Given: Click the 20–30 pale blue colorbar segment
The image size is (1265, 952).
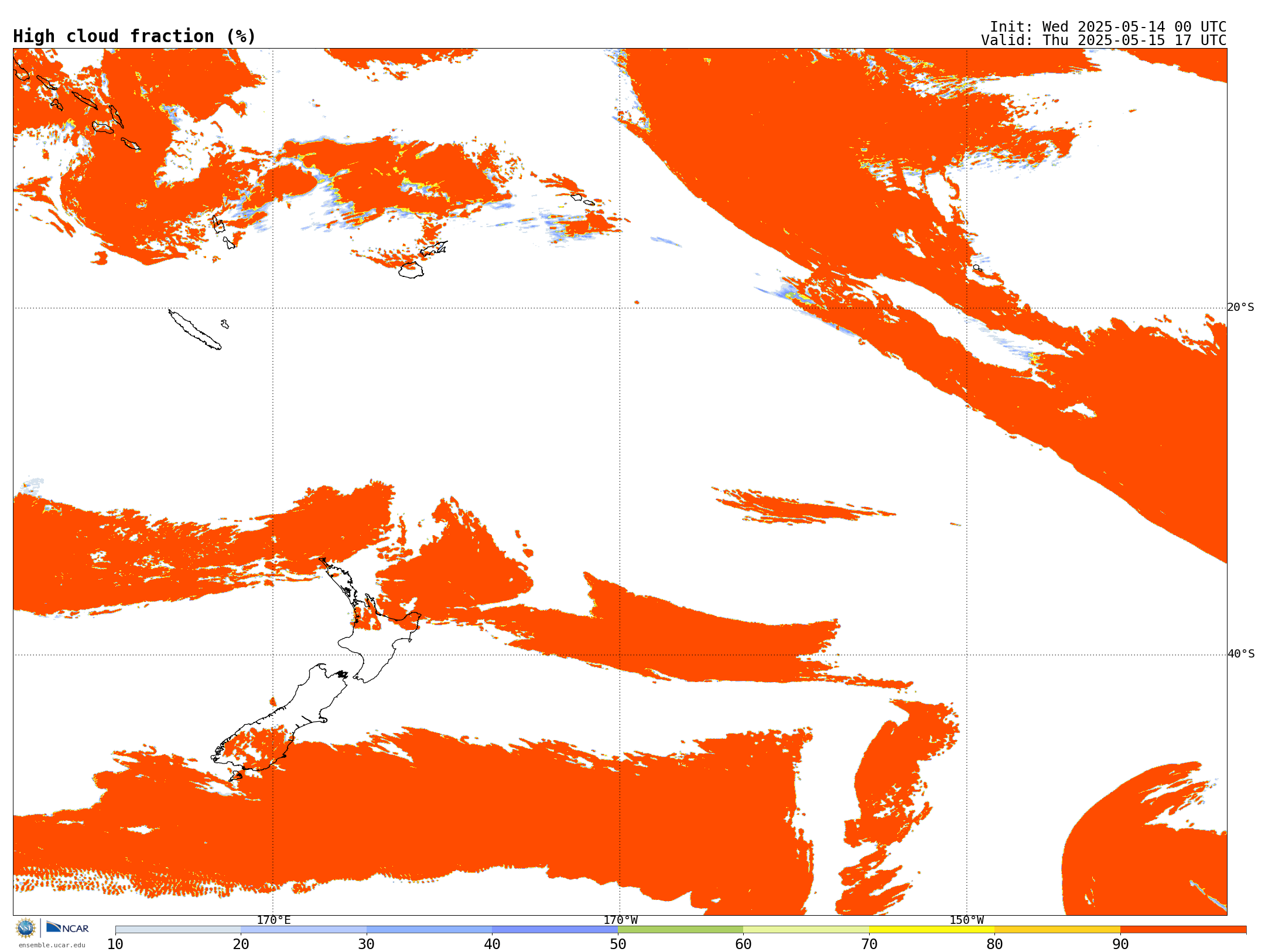Looking at the screenshot, I should 303,930.
